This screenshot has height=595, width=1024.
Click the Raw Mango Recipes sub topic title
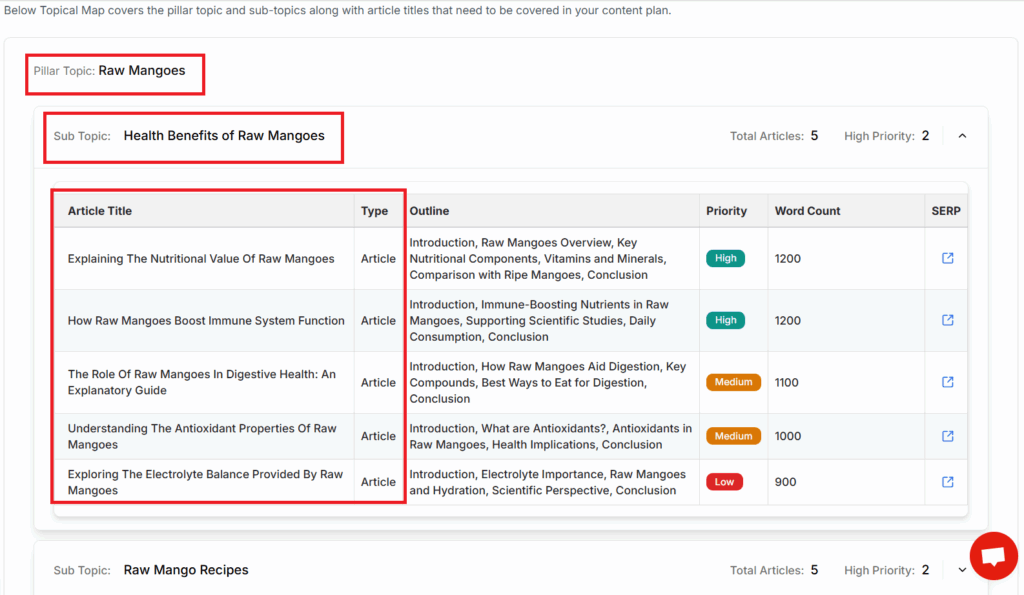pos(186,570)
